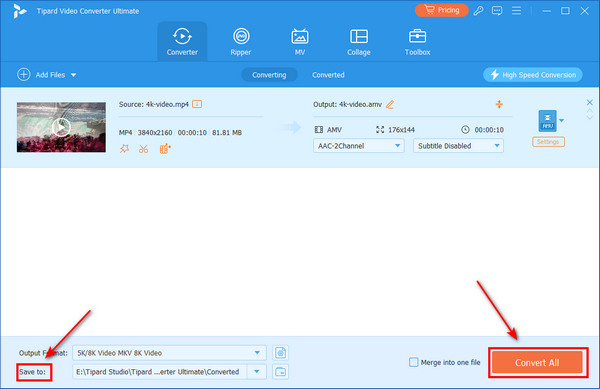Move file down in list

[x=590, y=117]
